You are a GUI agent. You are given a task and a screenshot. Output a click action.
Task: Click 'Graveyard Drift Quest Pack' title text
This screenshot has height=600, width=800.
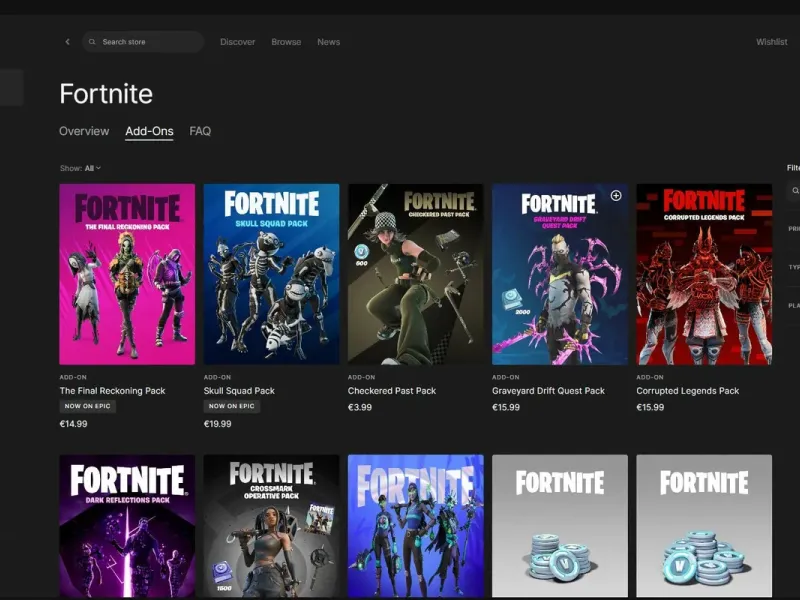(x=548, y=391)
